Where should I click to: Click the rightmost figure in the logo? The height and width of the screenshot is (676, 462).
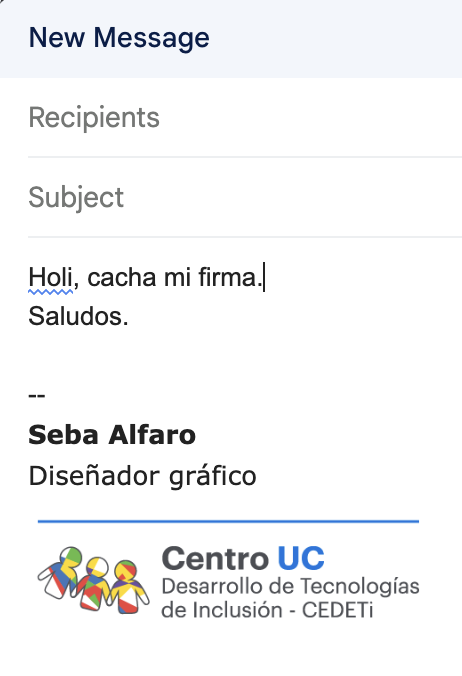tap(129, 587)
